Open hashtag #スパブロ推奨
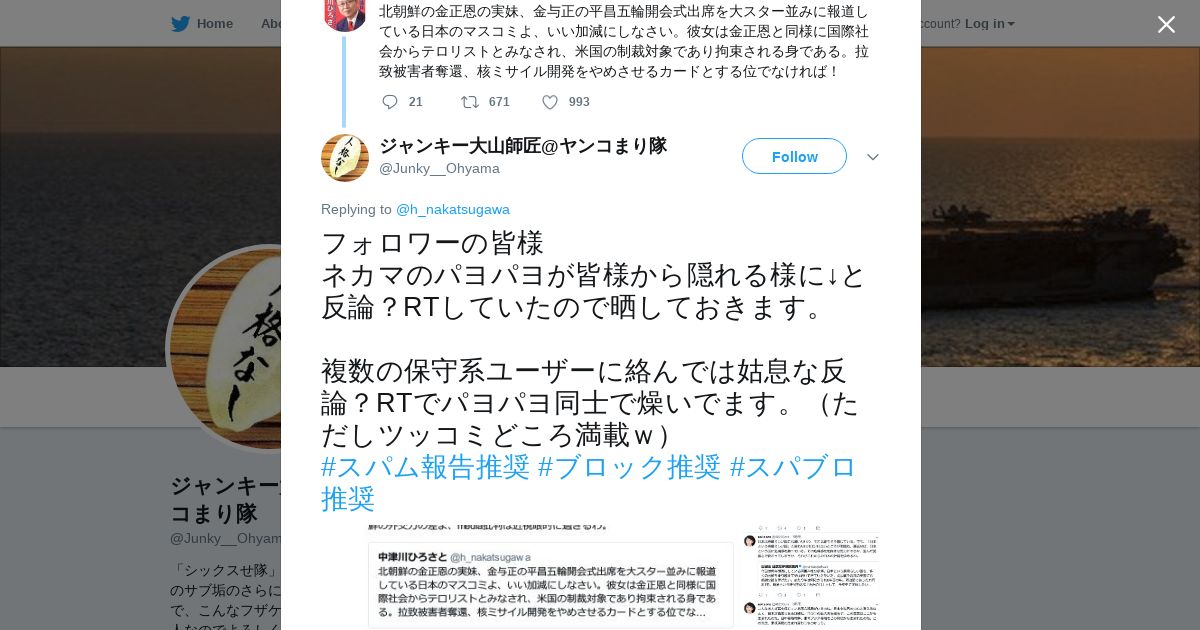This screenshot has height=630, width=1200. (x=589, y=483)
